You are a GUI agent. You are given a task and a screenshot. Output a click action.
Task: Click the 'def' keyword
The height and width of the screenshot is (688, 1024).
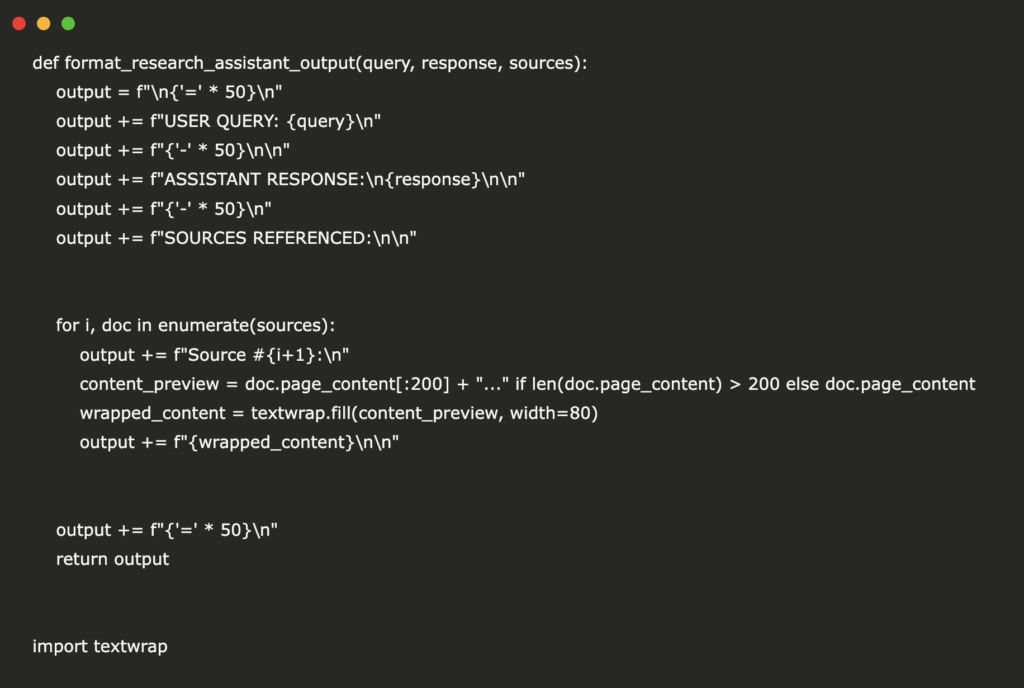[46, 63]
